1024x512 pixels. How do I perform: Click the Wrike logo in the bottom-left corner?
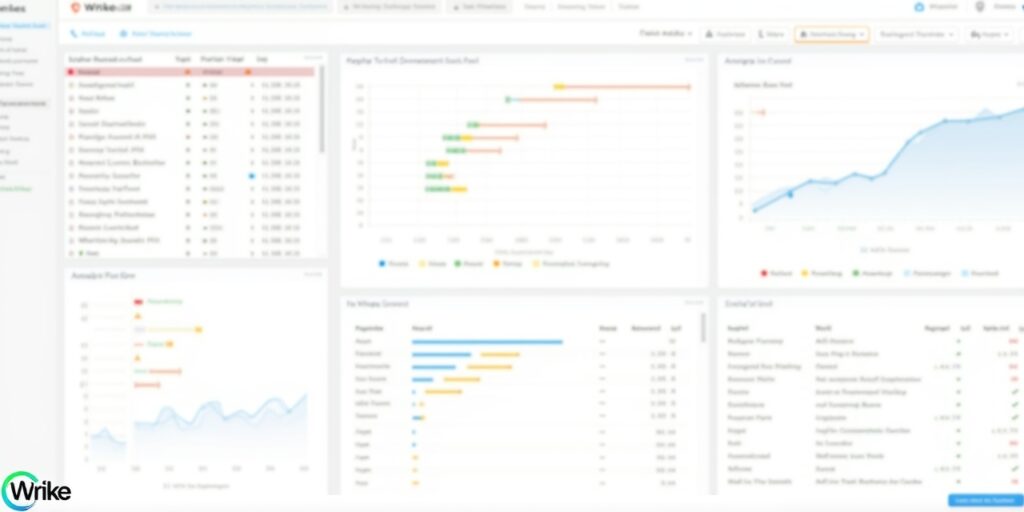[37, 491]
